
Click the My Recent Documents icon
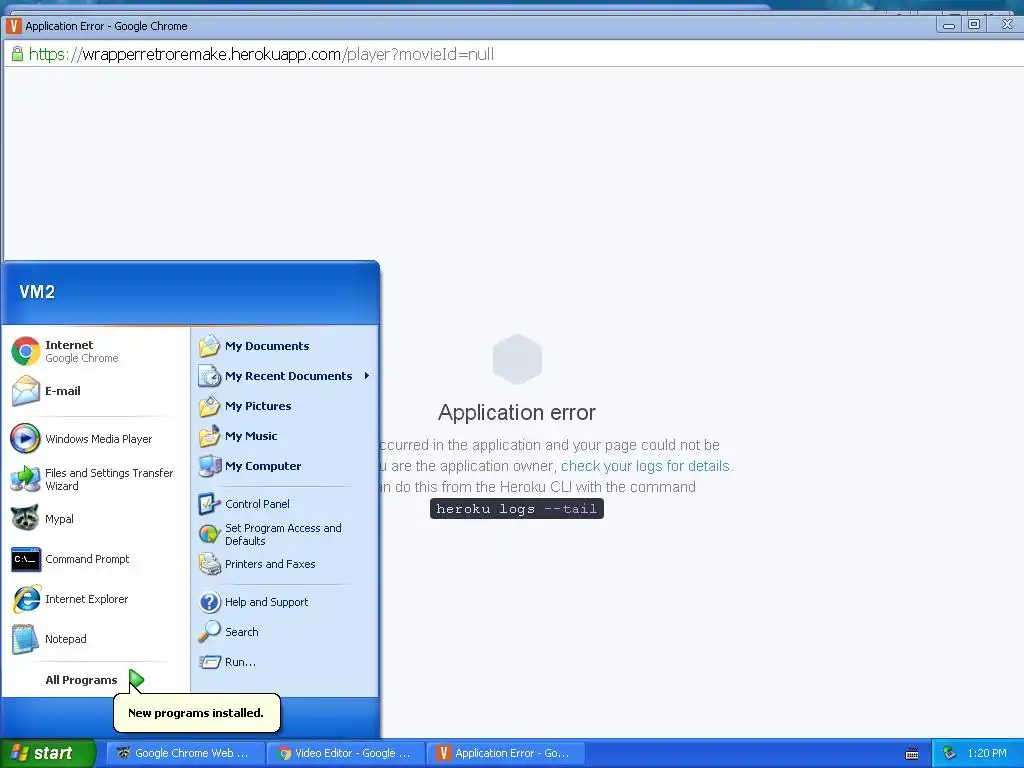coord(210,376)
